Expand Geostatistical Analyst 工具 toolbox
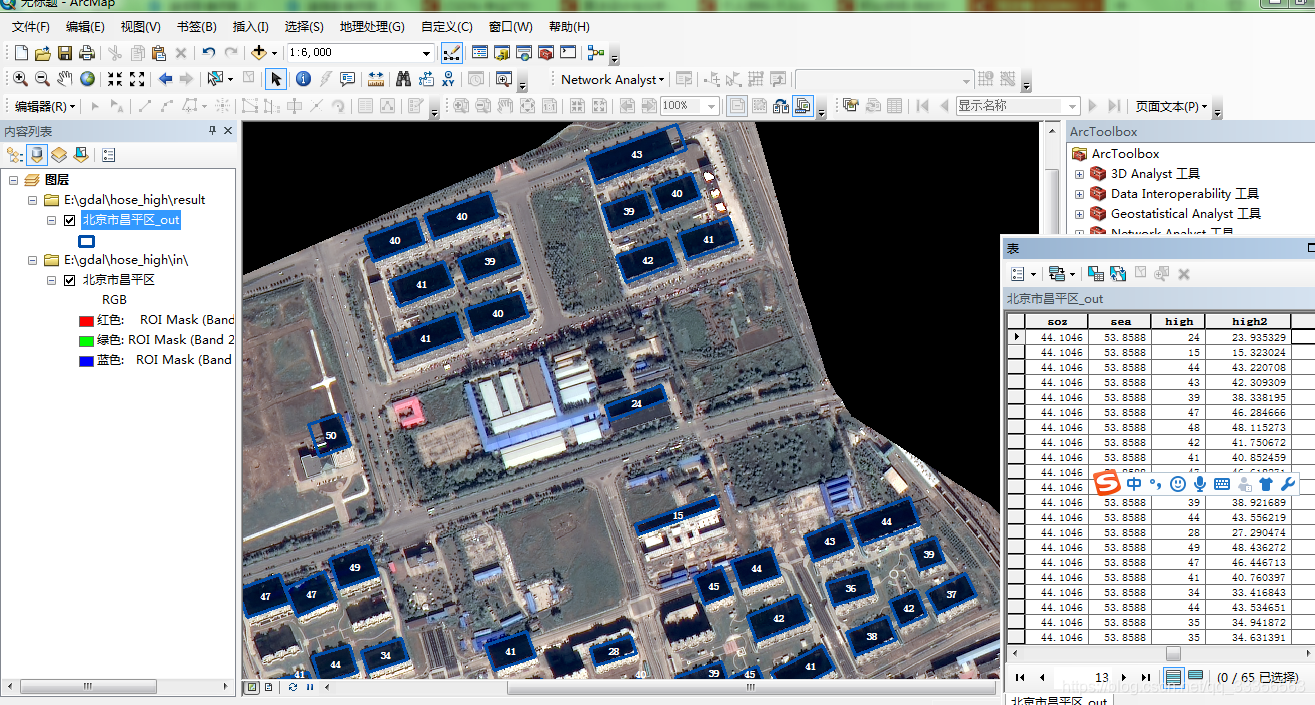Screen dimensions: 1315x705 pyautogui.click(x=1079, y=214)
